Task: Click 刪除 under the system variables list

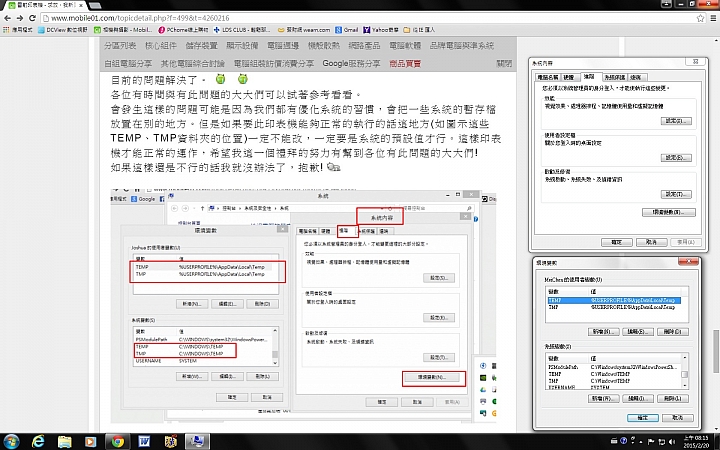Action: click(x=673, y=399)
